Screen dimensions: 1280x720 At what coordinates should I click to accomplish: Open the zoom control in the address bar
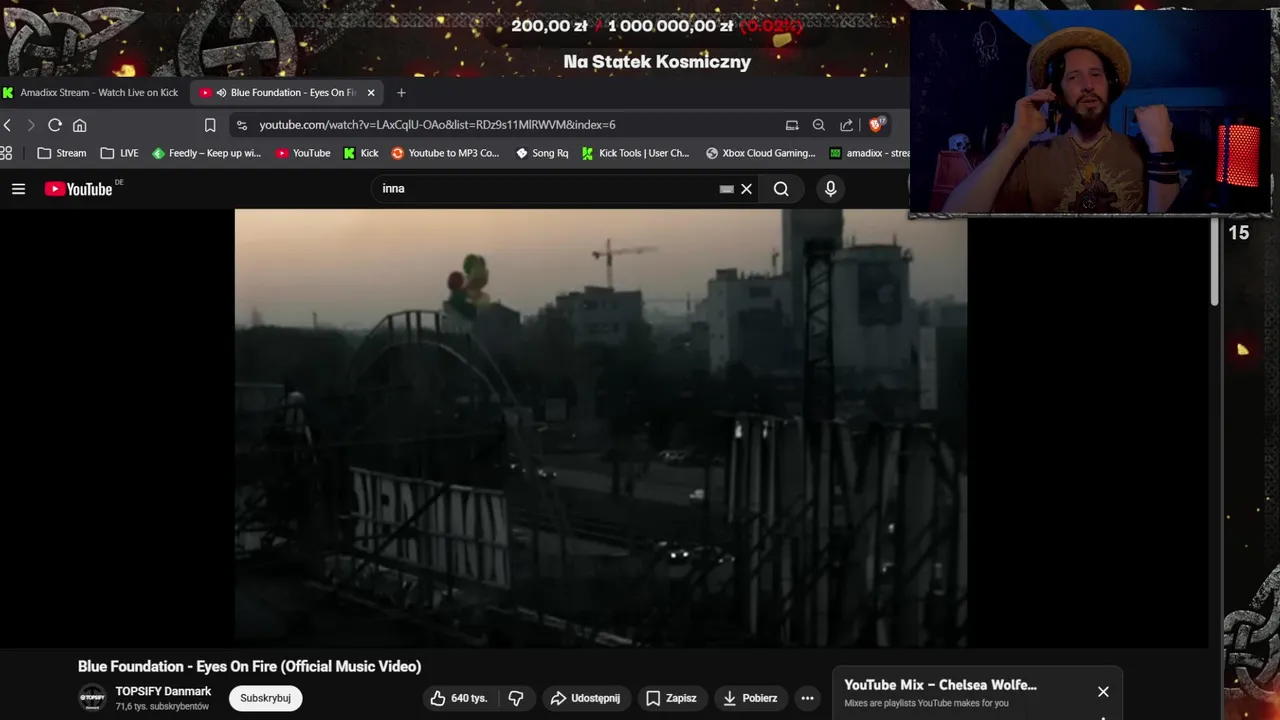click(x=819, y=125)
